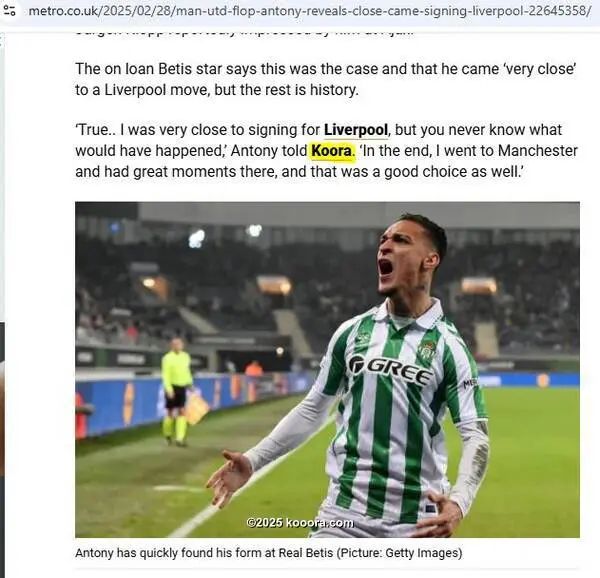Click the photo caption about Real Betis form
The height and width of the screenshot is (578, 600).
[x=269, y=552]
